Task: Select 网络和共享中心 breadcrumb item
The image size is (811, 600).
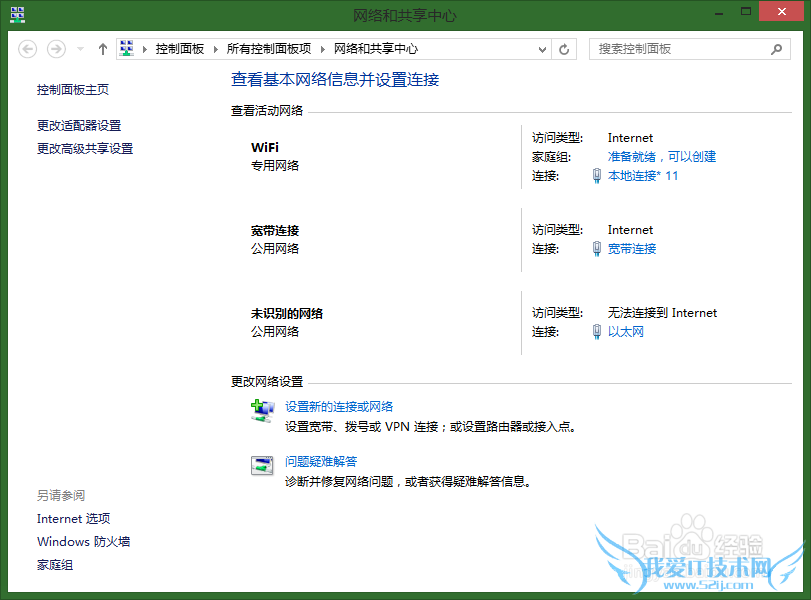Action: click(x=376, y=49)
